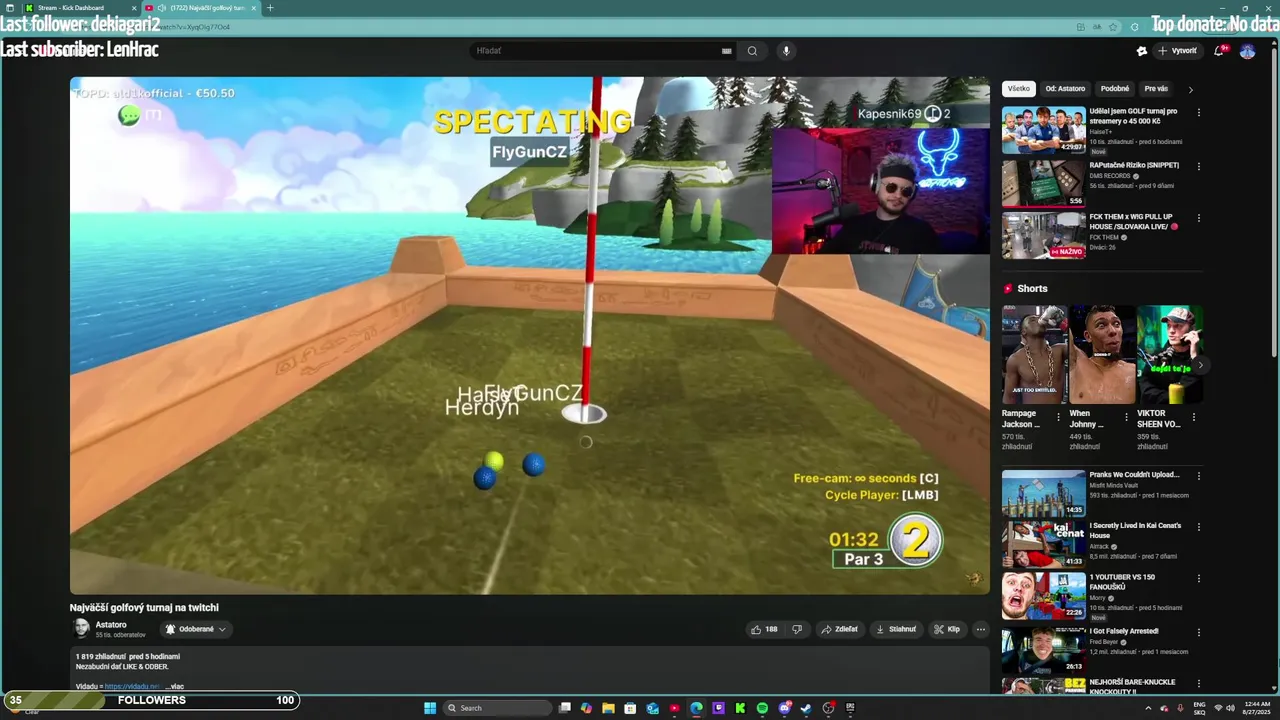Viewport: 1280px width, 720px height.
Task: Open Windows Start menu
Action: (x=430, y=708)
